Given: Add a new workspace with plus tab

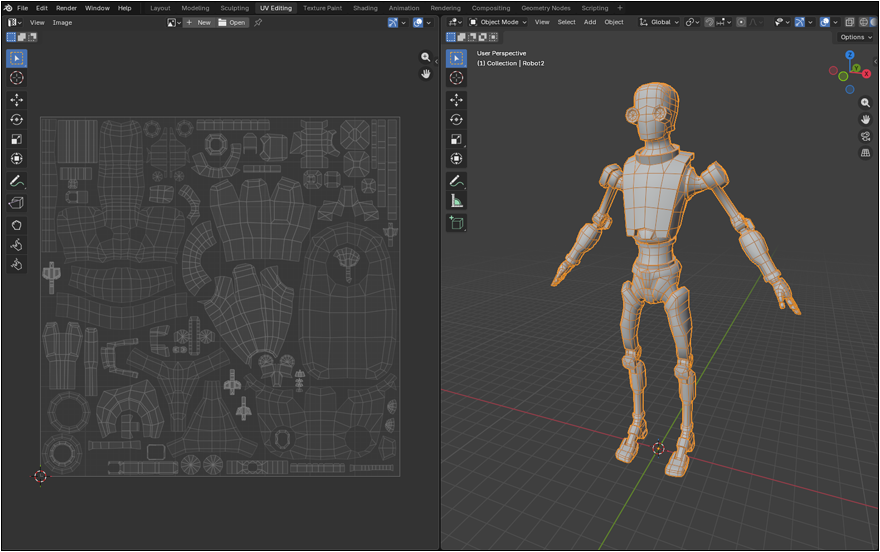Looking at the screenshot, I should (620, 8).
